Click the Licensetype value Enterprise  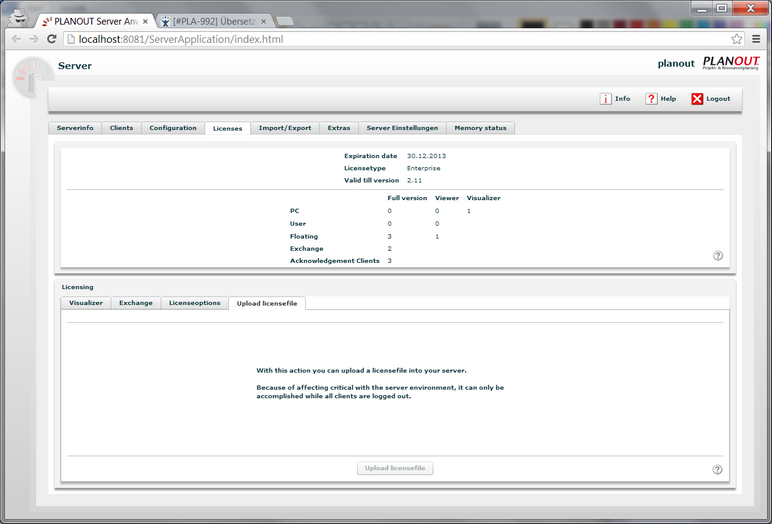[423, 168]
